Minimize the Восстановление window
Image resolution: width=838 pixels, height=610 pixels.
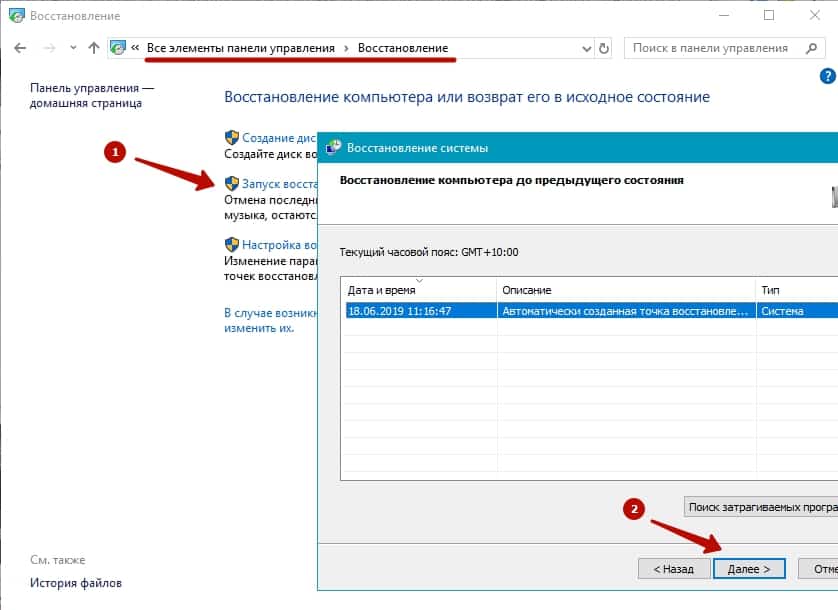(x=724, y=15)
